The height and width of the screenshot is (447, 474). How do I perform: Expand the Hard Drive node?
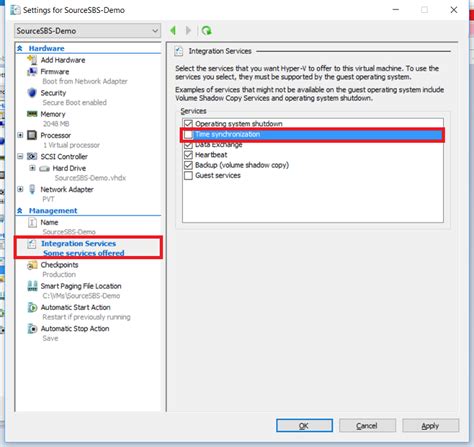pos(32,168)
